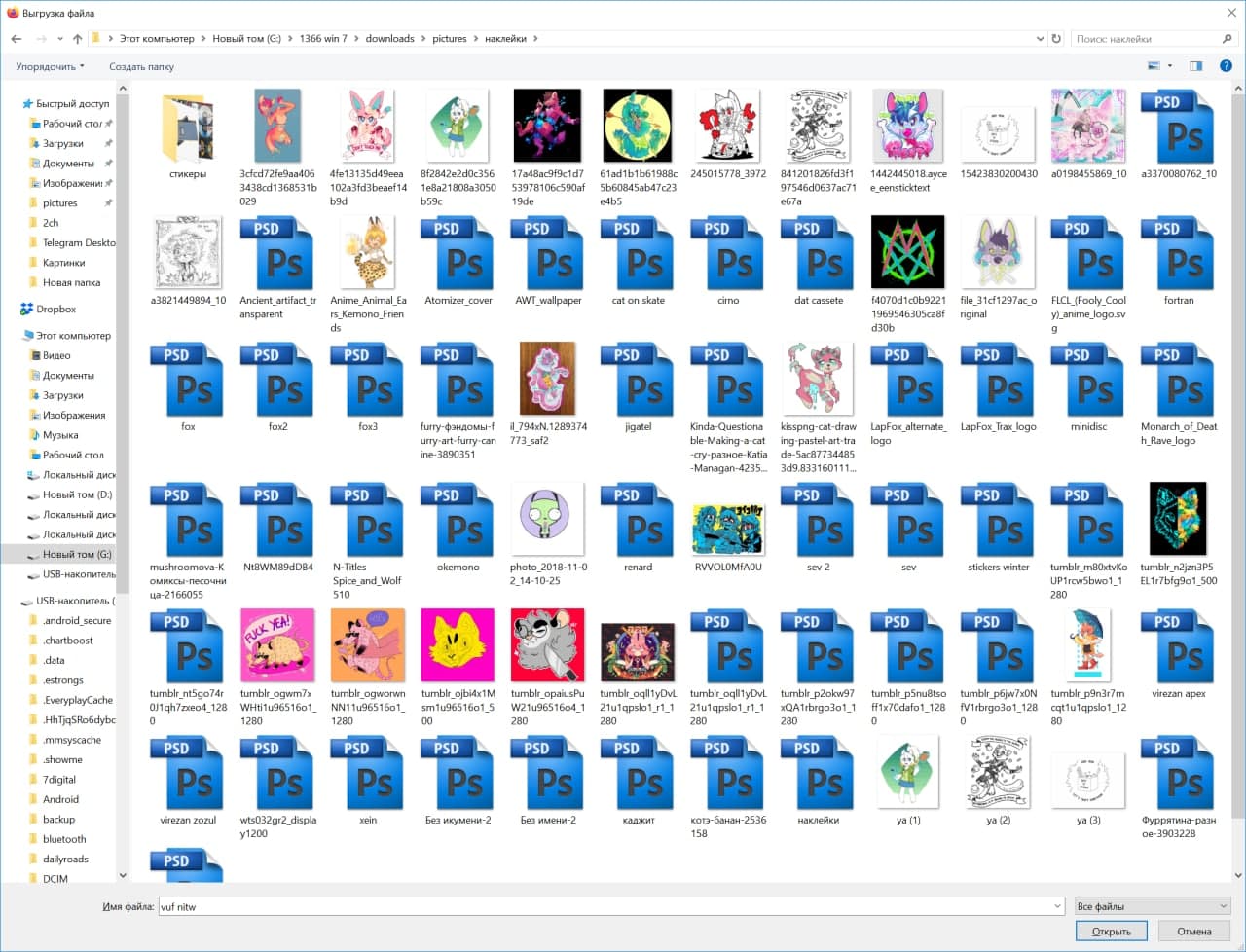Select the okemono PSD file icon
The height and width of the screenshot is (952, 1246).
click(x=458, y=521)
